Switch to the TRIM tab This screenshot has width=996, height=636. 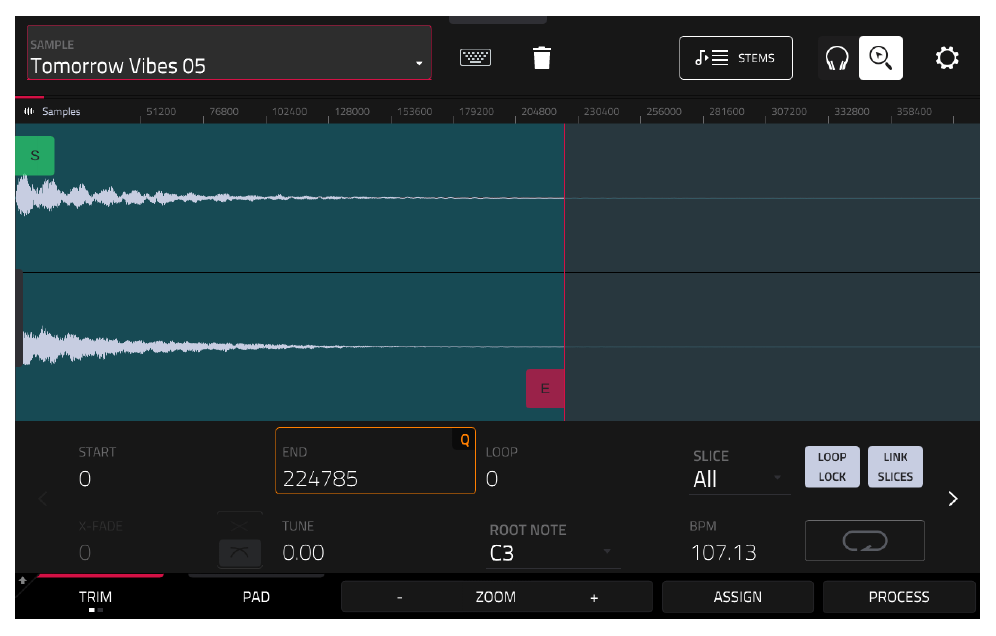95,597
